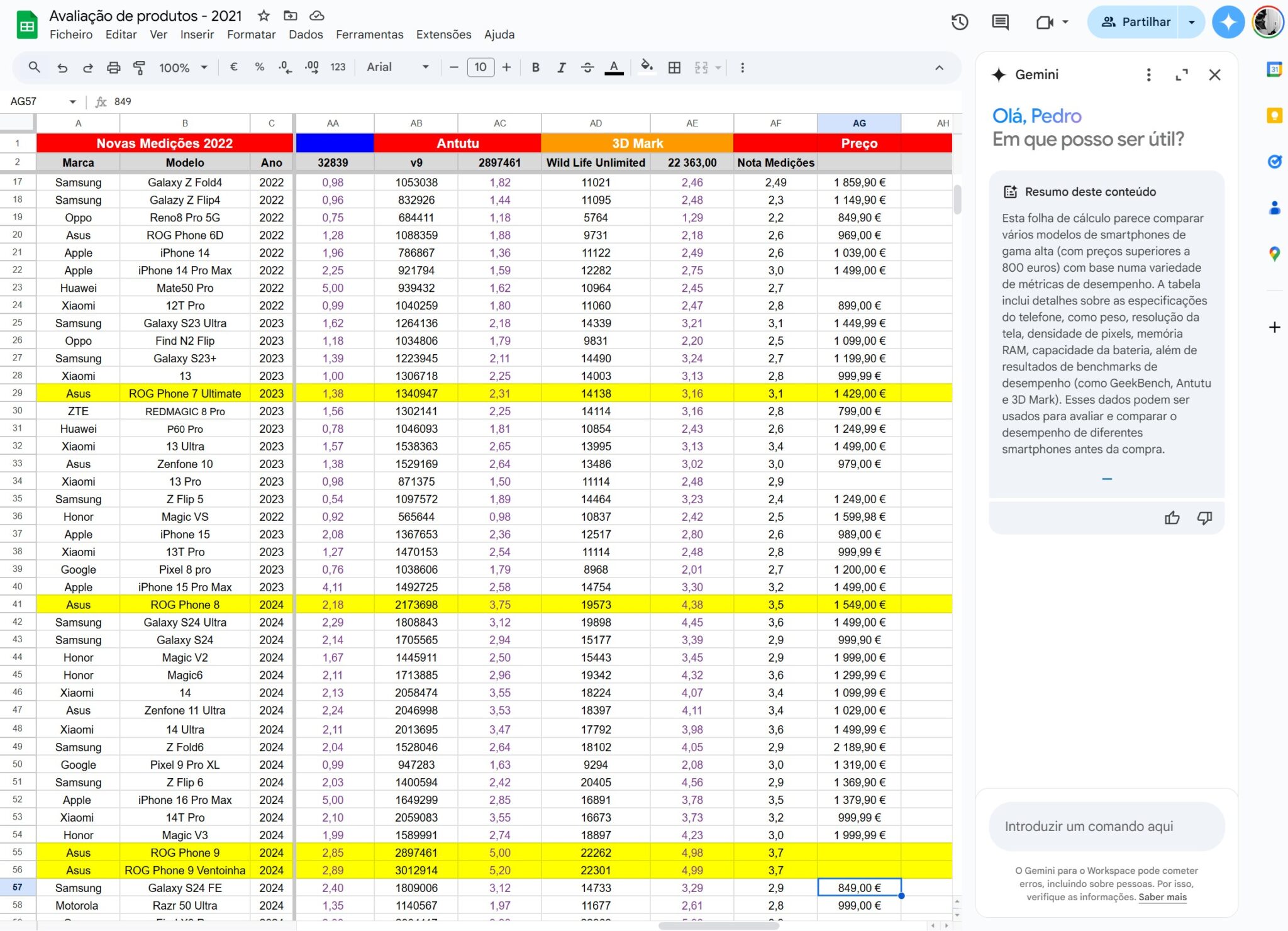
Task: Redo the last action
Action: coord(87,67)
